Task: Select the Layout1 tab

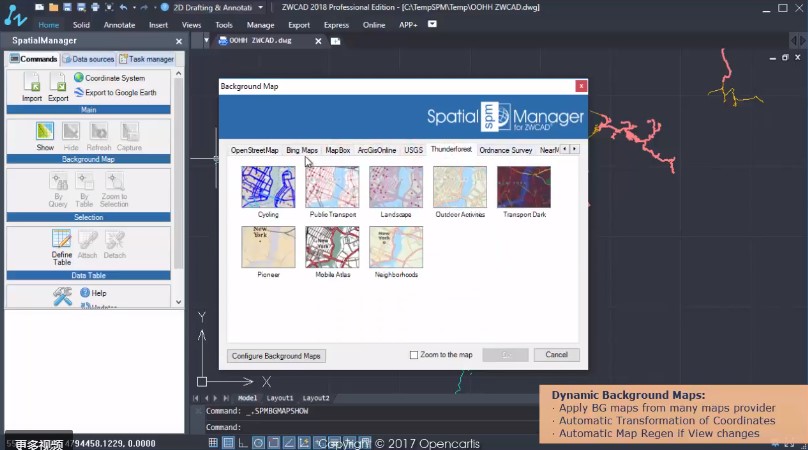Action: coord(279,398)
